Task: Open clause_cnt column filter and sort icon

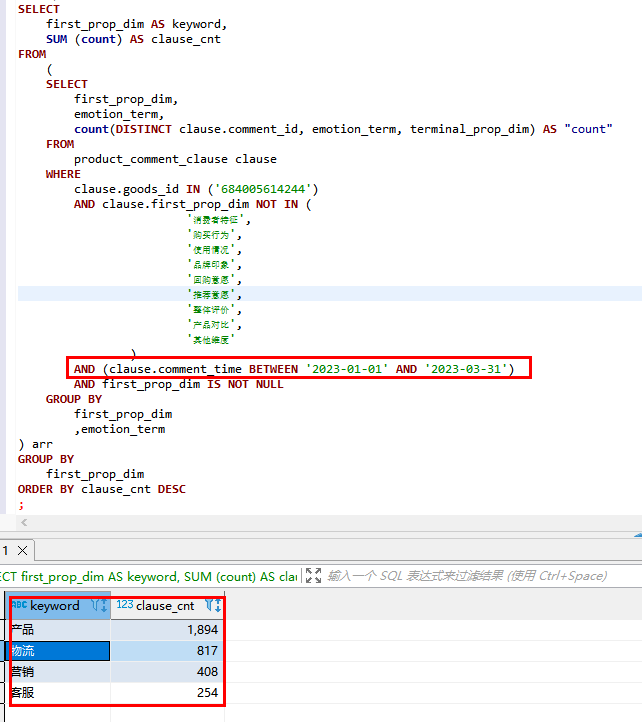Action: 213,605
